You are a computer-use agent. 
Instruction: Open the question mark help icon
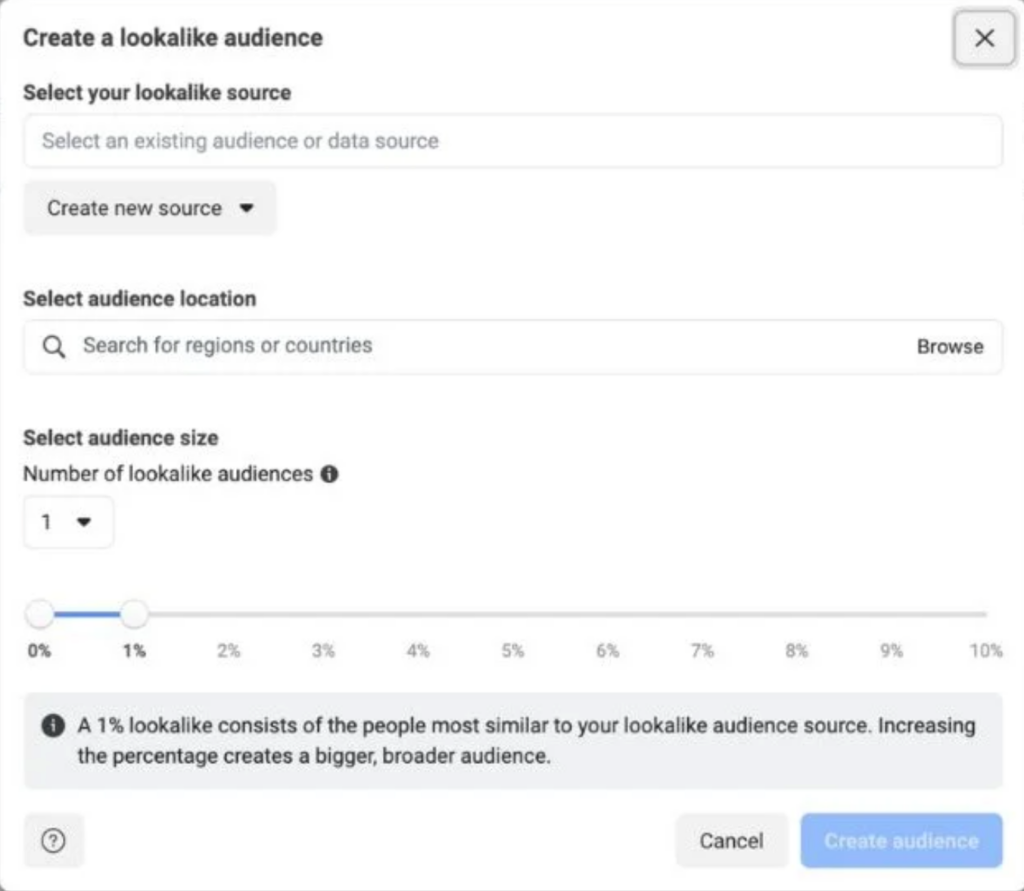pyautogui.click(x=53, y=840)
